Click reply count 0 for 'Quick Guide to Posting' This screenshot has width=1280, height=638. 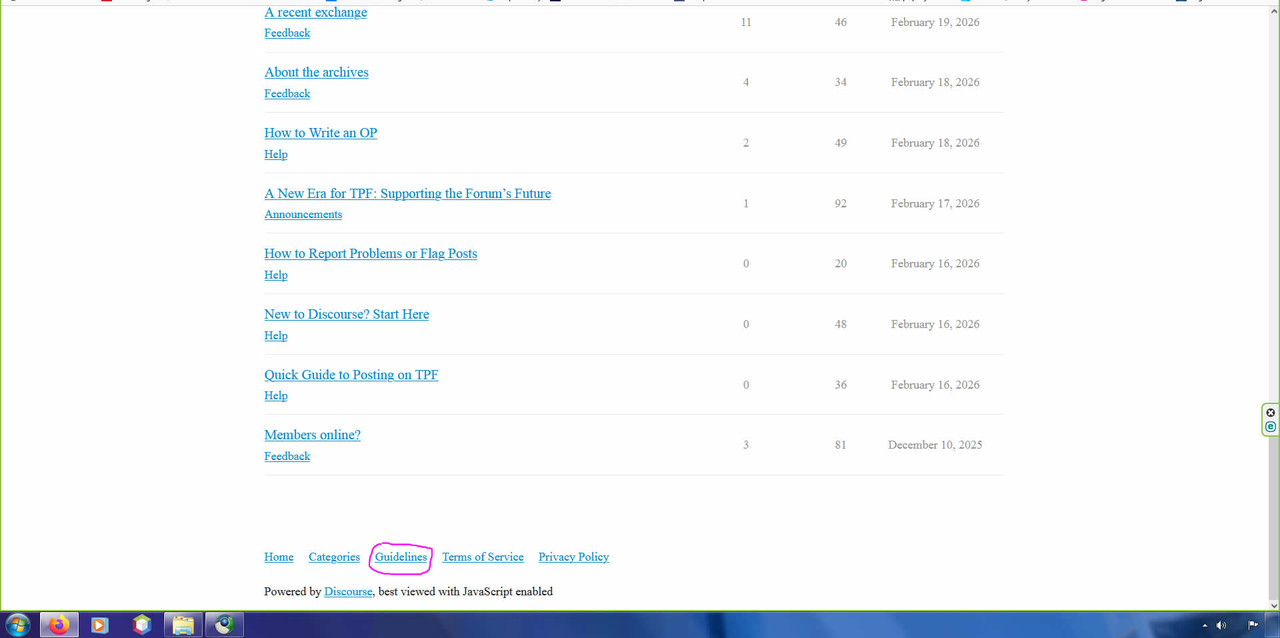(x=746, y=385)
